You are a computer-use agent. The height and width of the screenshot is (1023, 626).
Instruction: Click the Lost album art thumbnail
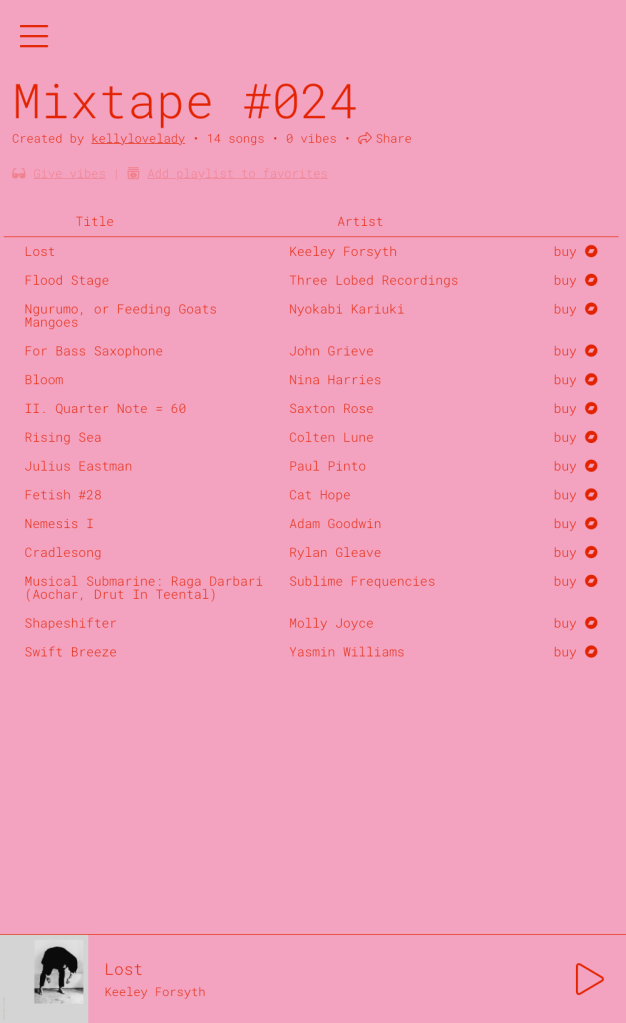click(x=59, y=972)
